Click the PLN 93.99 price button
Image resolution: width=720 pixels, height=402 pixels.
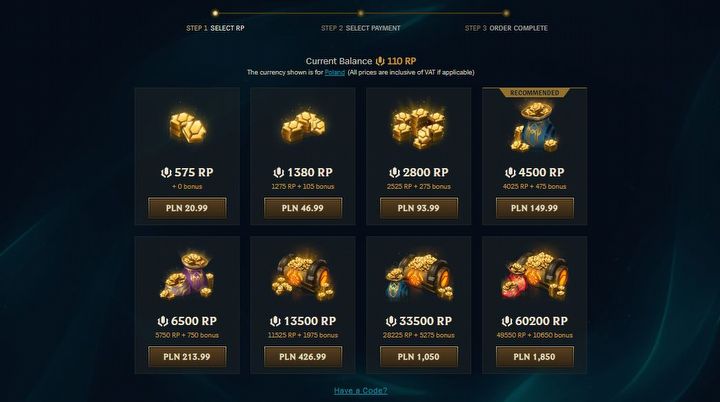[418, 208]
